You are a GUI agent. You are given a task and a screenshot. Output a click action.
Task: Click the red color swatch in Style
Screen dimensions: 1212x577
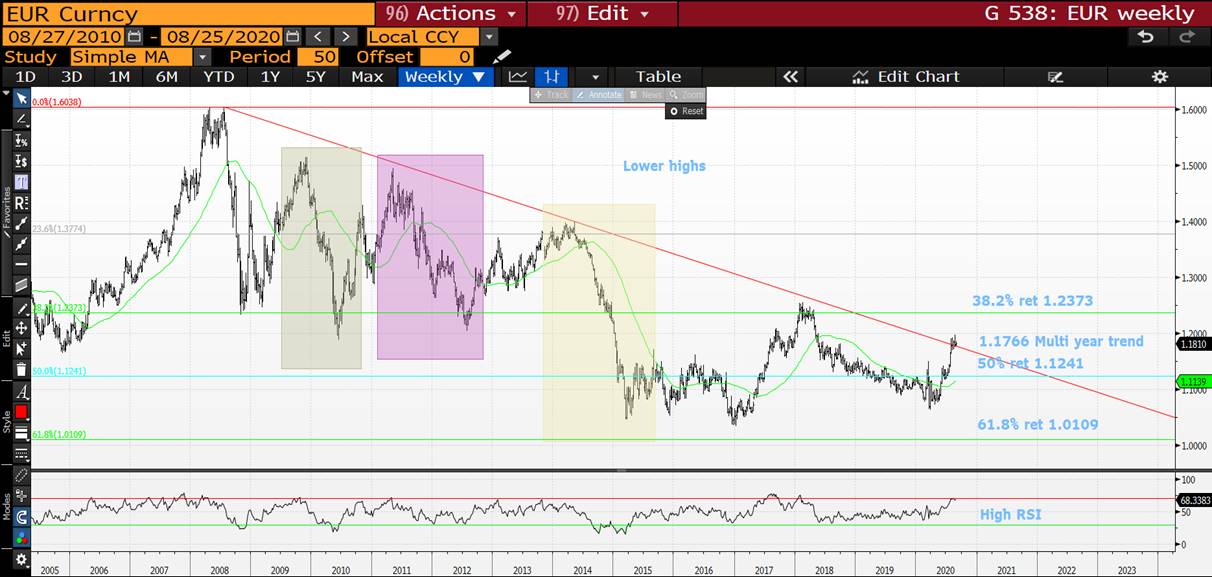pos(21,412)
